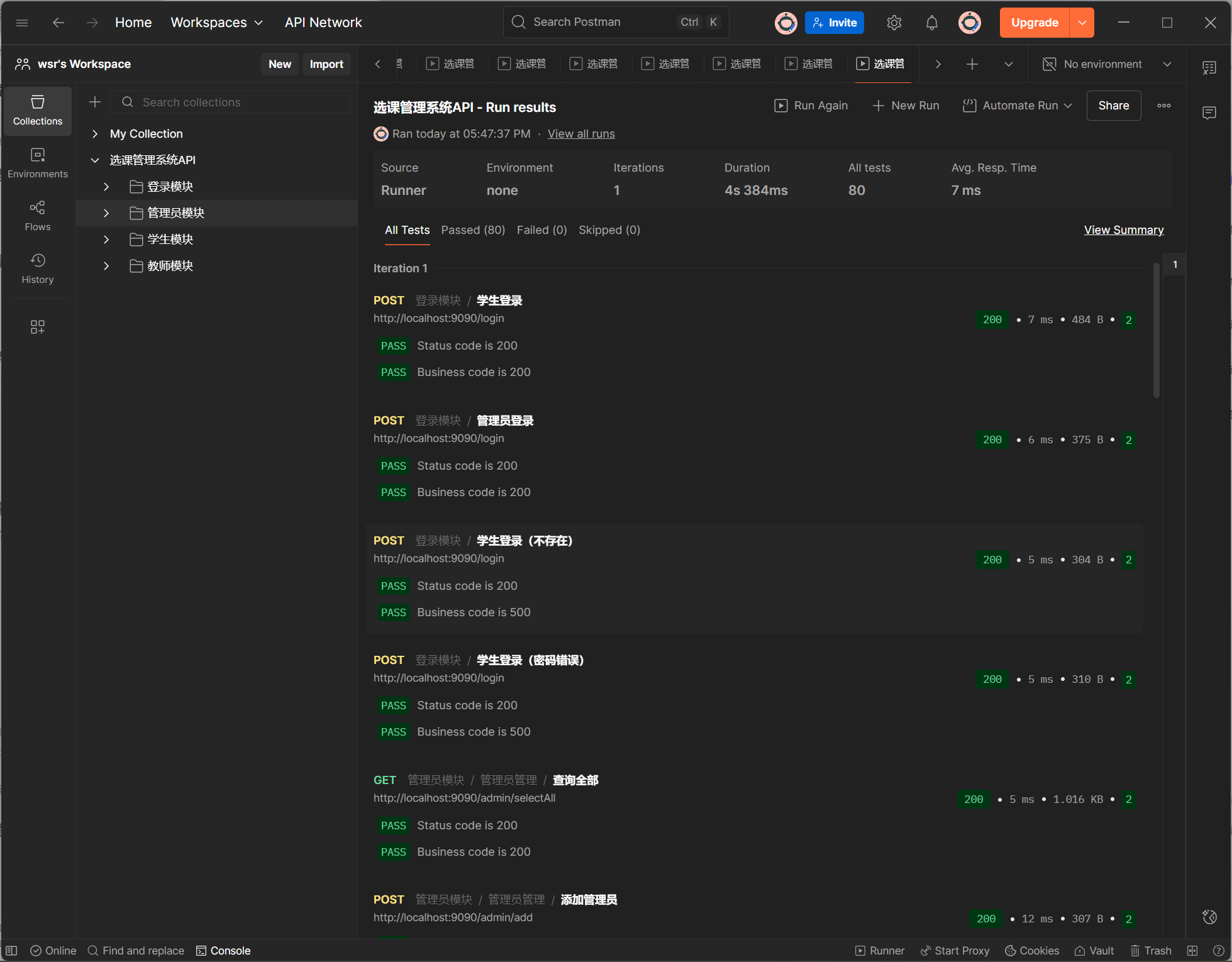1232x962 pixels.
Task: Open Trash in the status bar
Action: 1150,951
